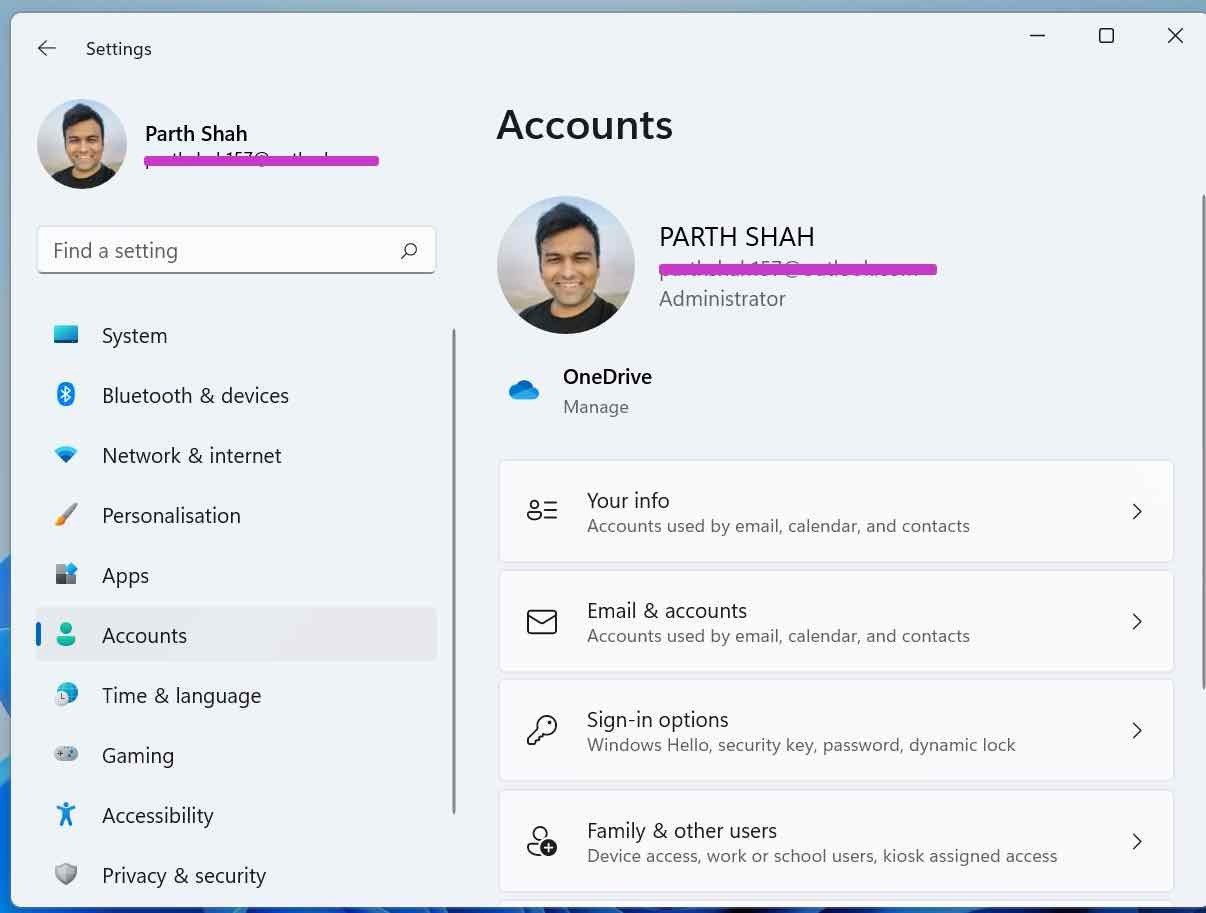Open the Your info card

point(836,511)
